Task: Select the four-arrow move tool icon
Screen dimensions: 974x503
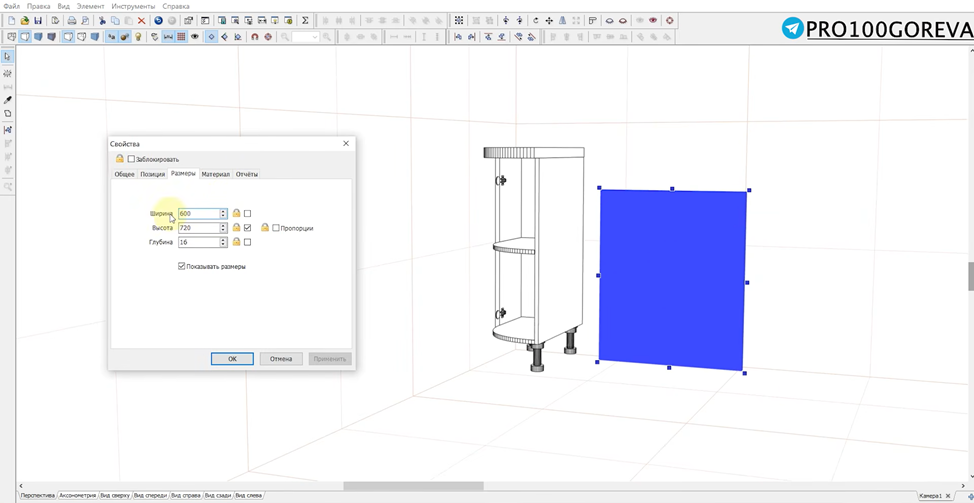Action: (x=549, y=20)
